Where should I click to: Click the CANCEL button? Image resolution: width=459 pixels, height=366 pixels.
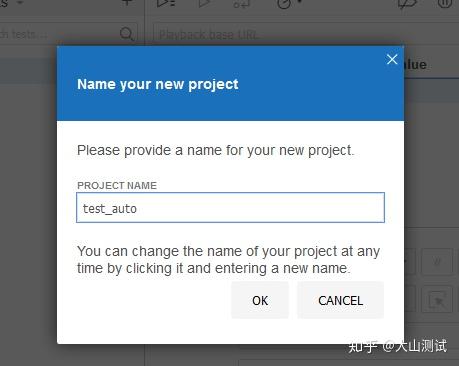[x=340, y=300]
